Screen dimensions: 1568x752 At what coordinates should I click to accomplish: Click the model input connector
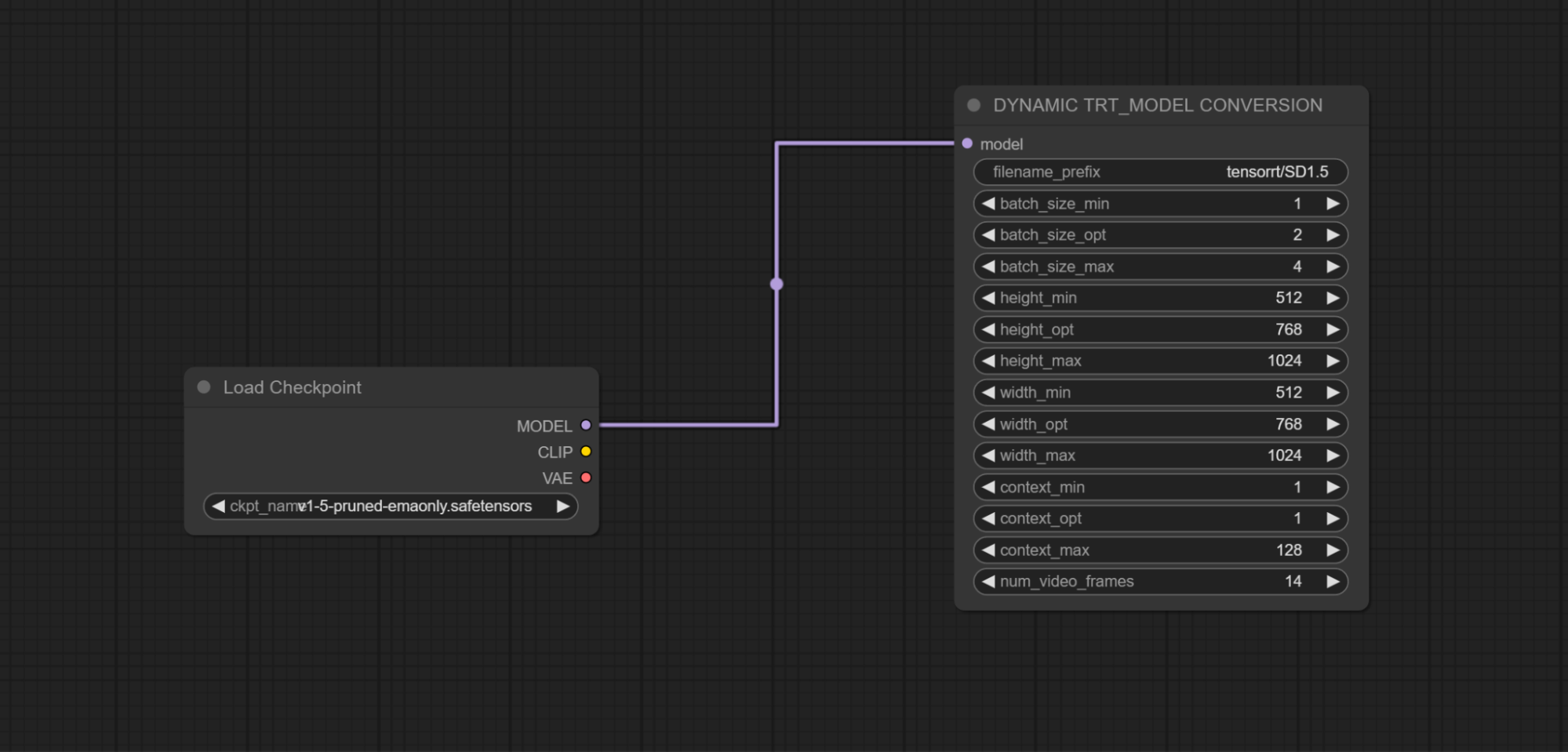(967, 143)
